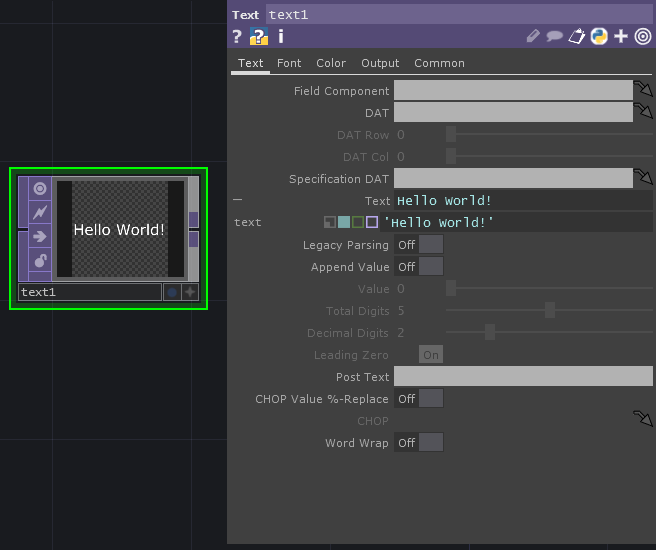This screenshot has height=550, width=656.
Task: Click the Word Wrap label
Action: 357,443
